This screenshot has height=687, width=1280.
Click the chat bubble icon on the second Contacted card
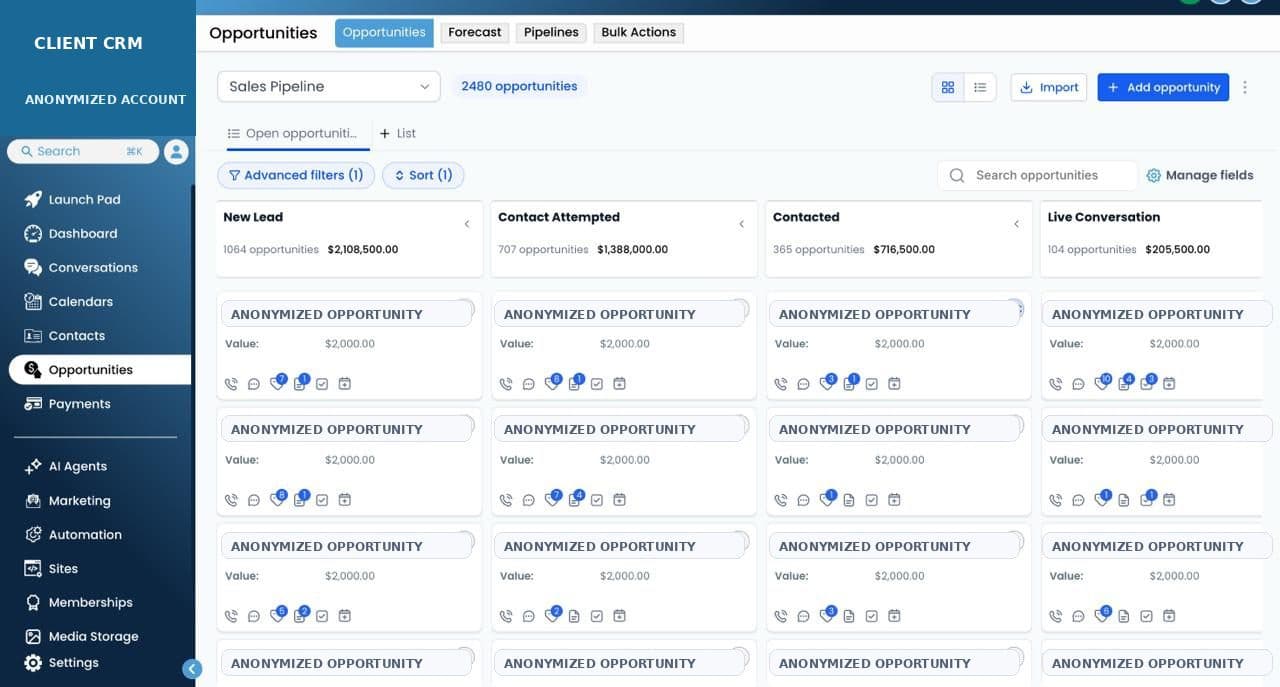[804, 500]
